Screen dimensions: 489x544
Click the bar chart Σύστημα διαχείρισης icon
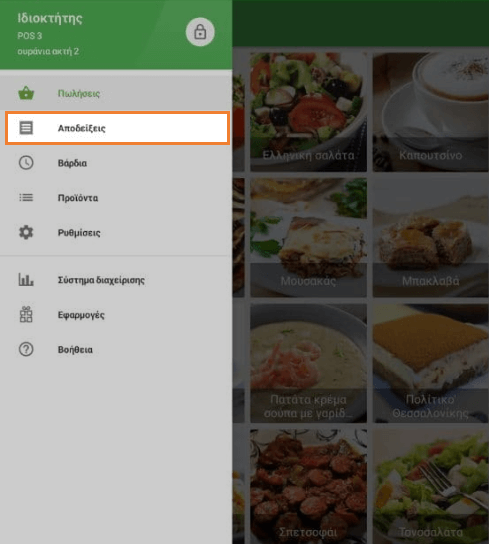click(x=26, y=280)
